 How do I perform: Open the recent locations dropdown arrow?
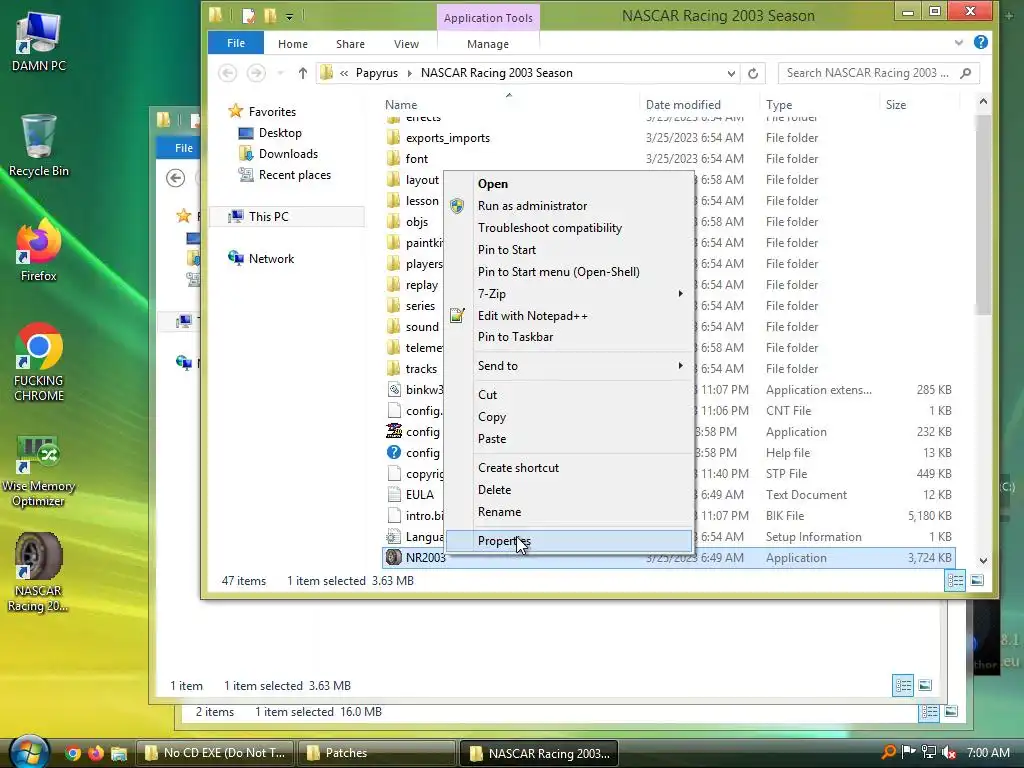(281, 73)
